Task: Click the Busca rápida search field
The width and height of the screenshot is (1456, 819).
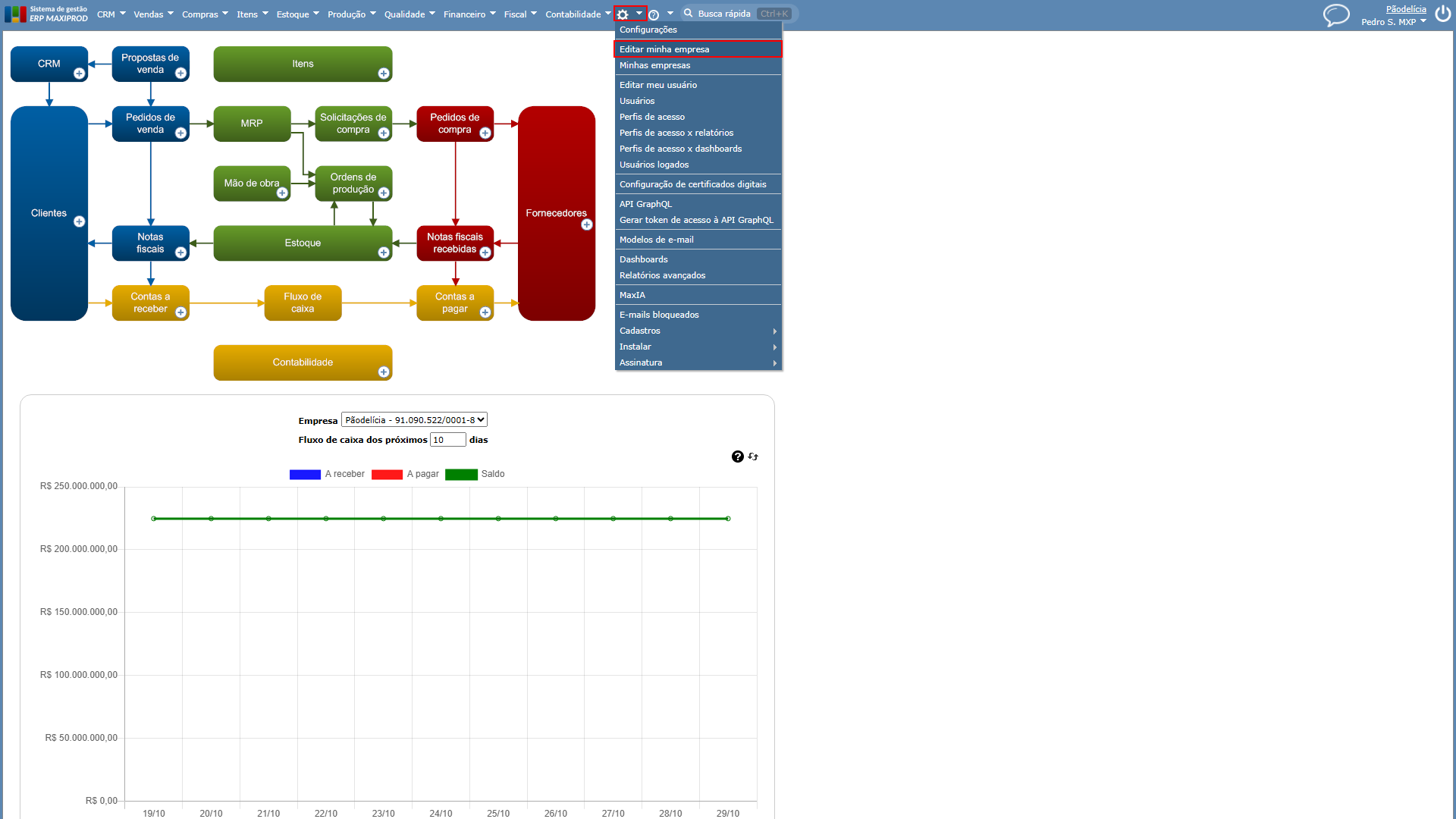Action: (x=739, y=14)
